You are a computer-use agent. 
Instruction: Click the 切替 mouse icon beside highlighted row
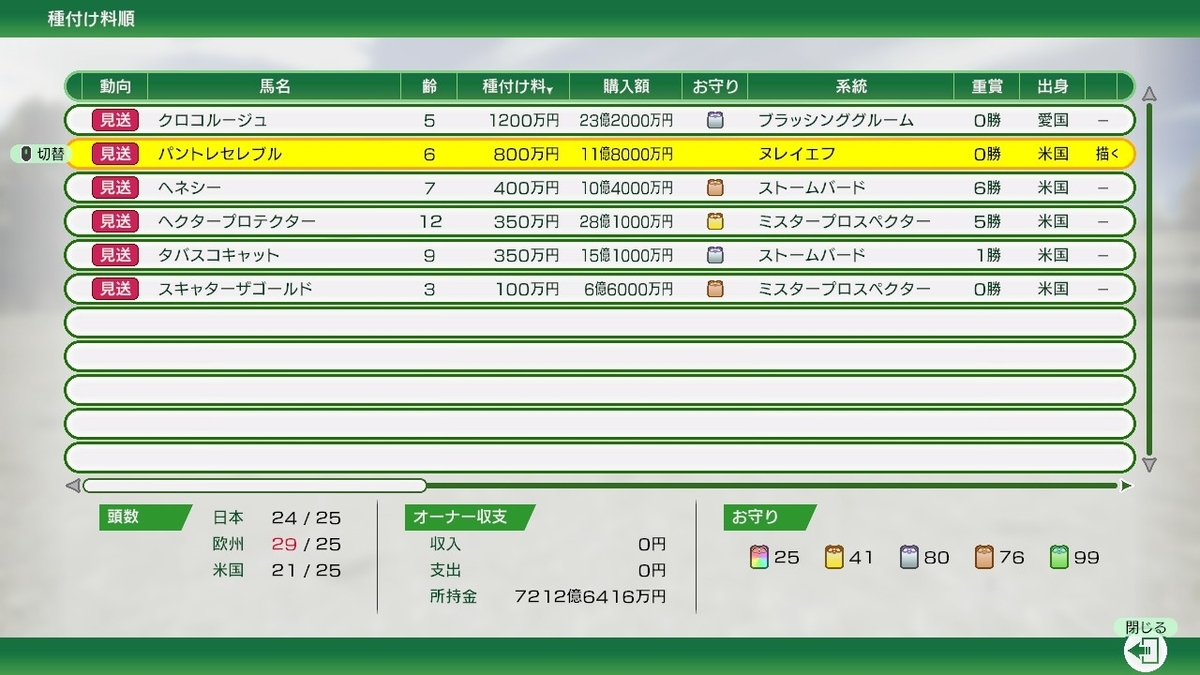pos(27,154)
